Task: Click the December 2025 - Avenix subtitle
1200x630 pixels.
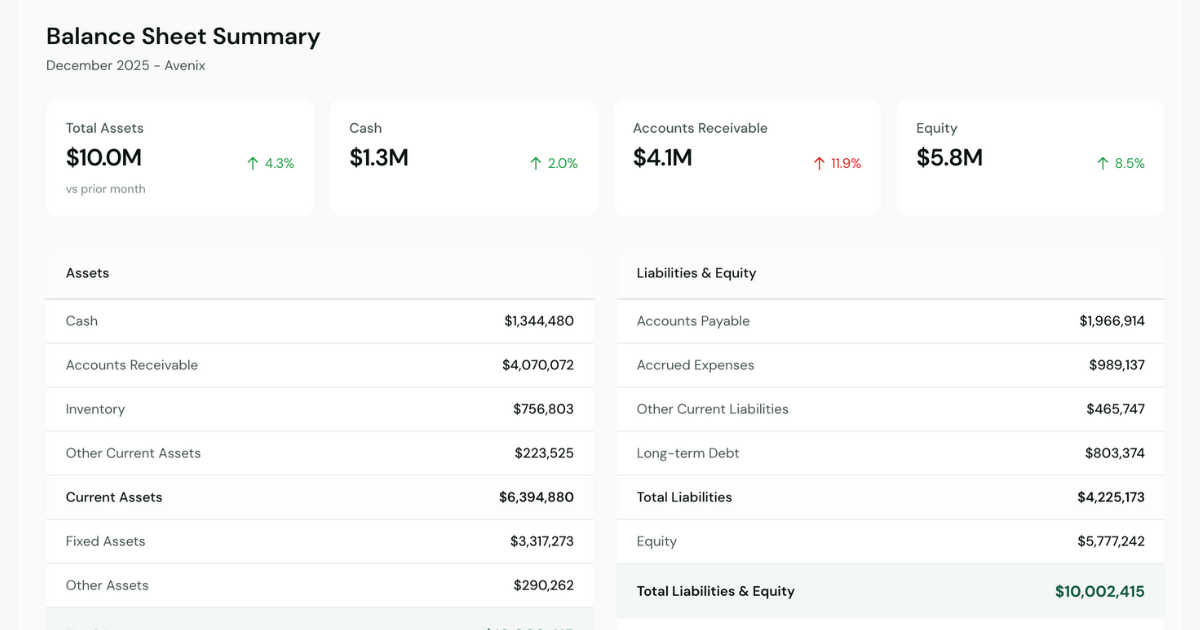Action: coord(126,65)
